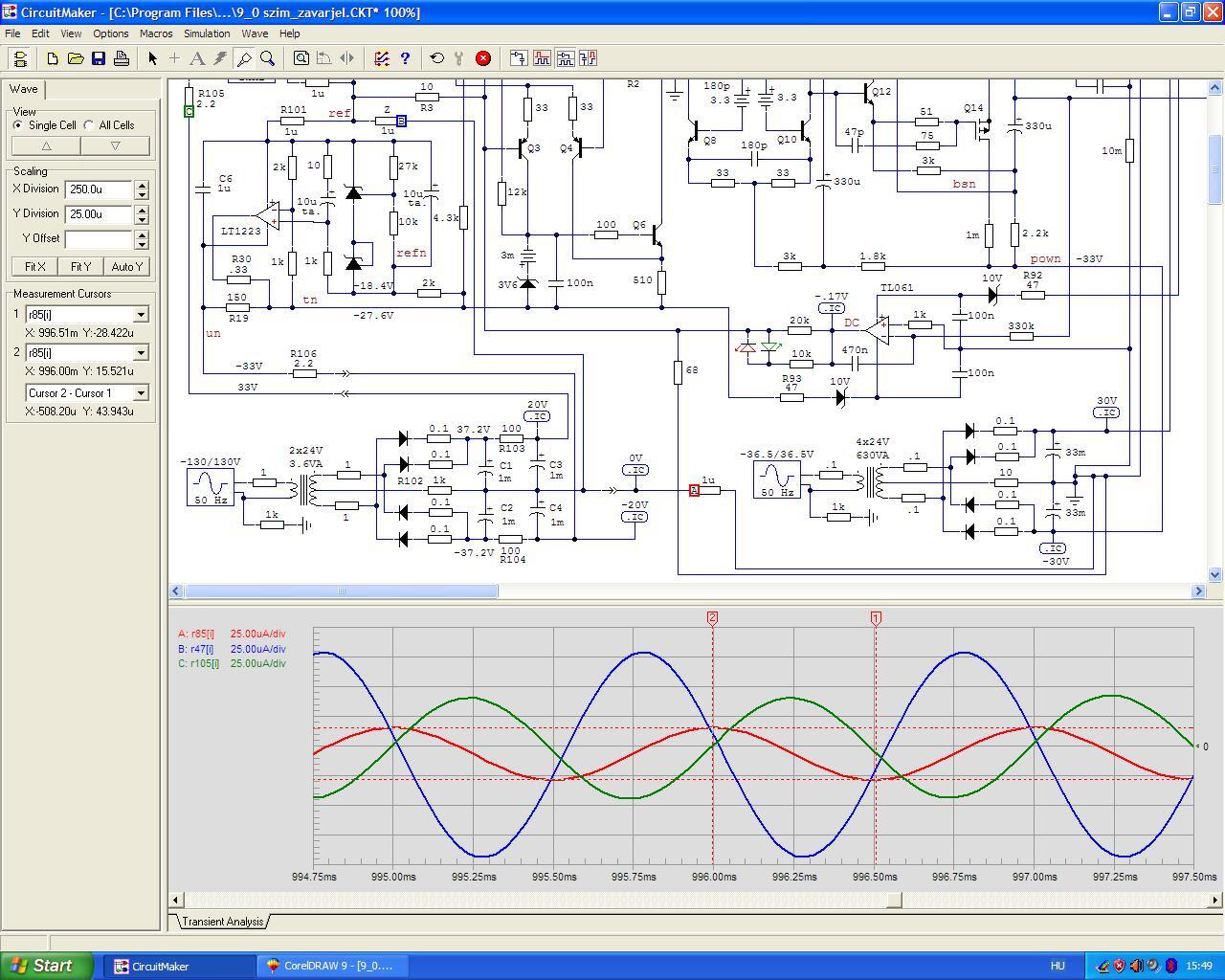Click the red stop simulation icon

coord(483,58)
